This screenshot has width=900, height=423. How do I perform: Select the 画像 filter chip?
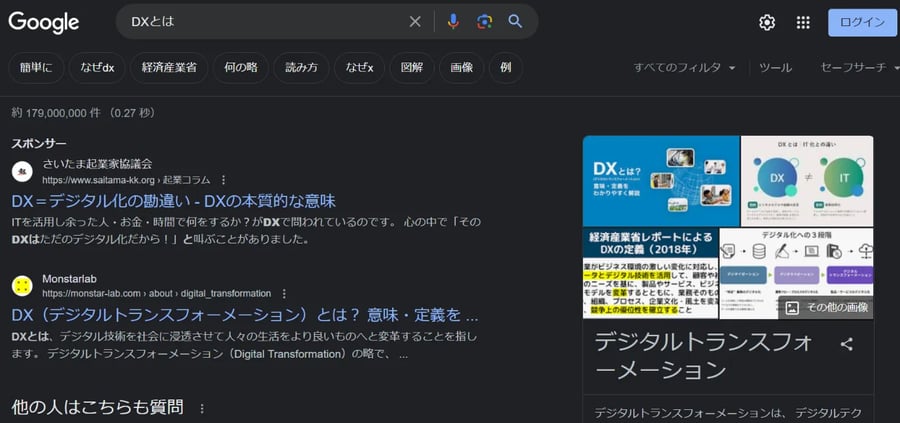pos(461,68)
